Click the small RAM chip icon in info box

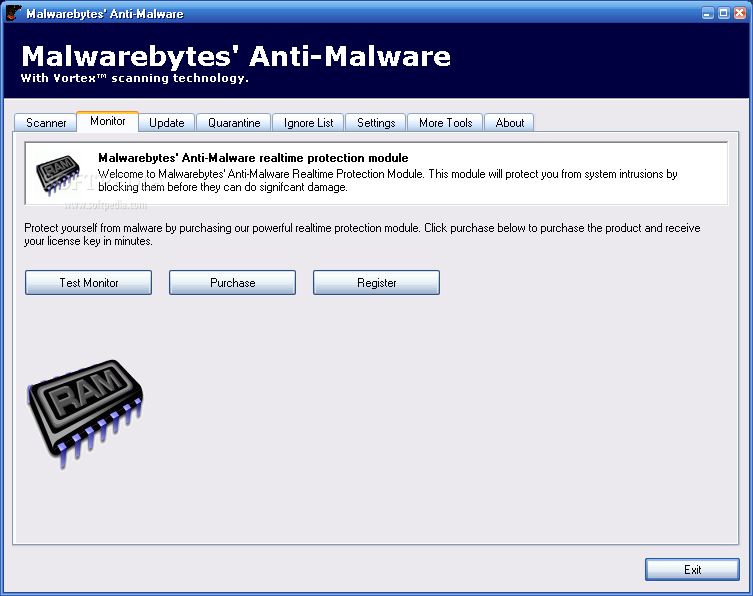(58, 174)
